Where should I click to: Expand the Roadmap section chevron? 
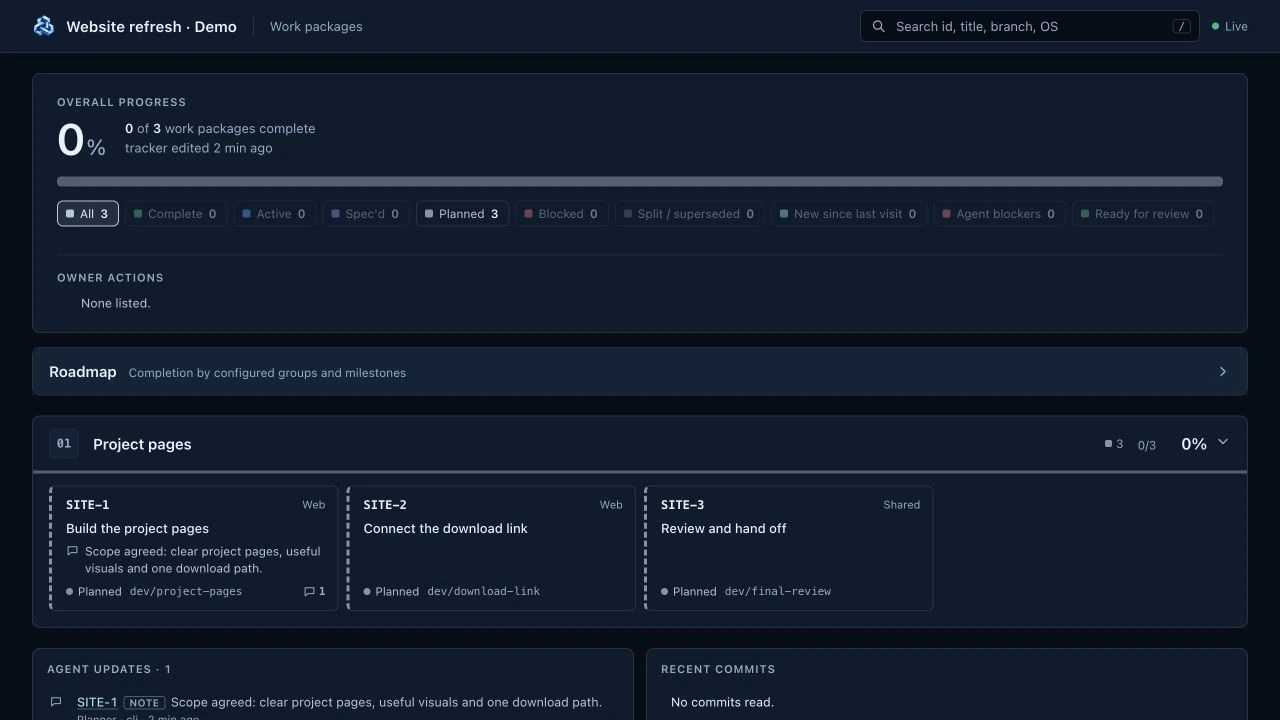pyautogui.click(x=1222, y=372)
